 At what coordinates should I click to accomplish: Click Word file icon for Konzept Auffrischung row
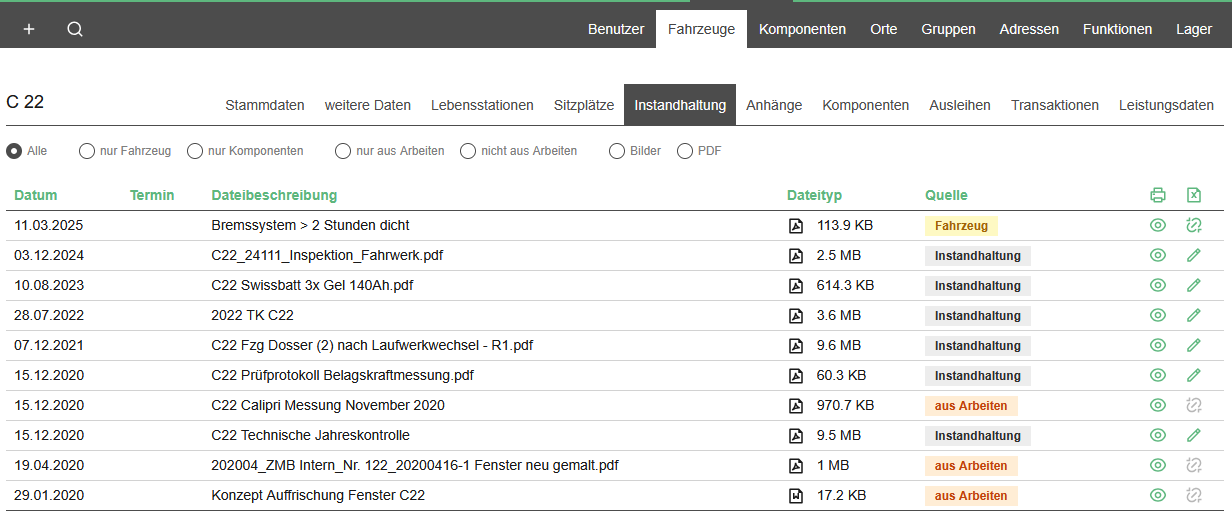pyautogui.click(x=796, y=495)
